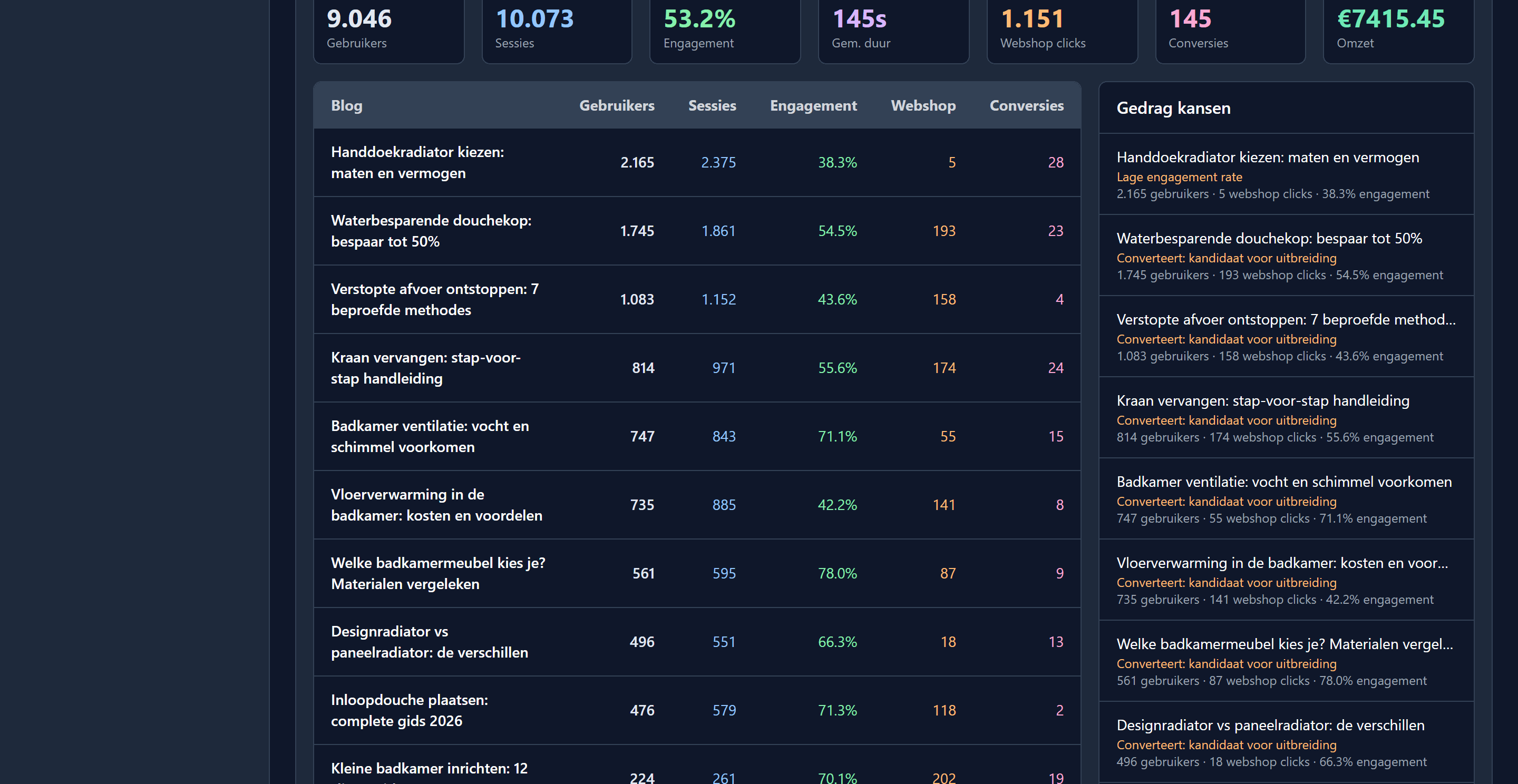Viewport: 1518px width, 784px height.
Task: Click users value 2.165 in Handdoekradiator row
Action: coord(637,163)
